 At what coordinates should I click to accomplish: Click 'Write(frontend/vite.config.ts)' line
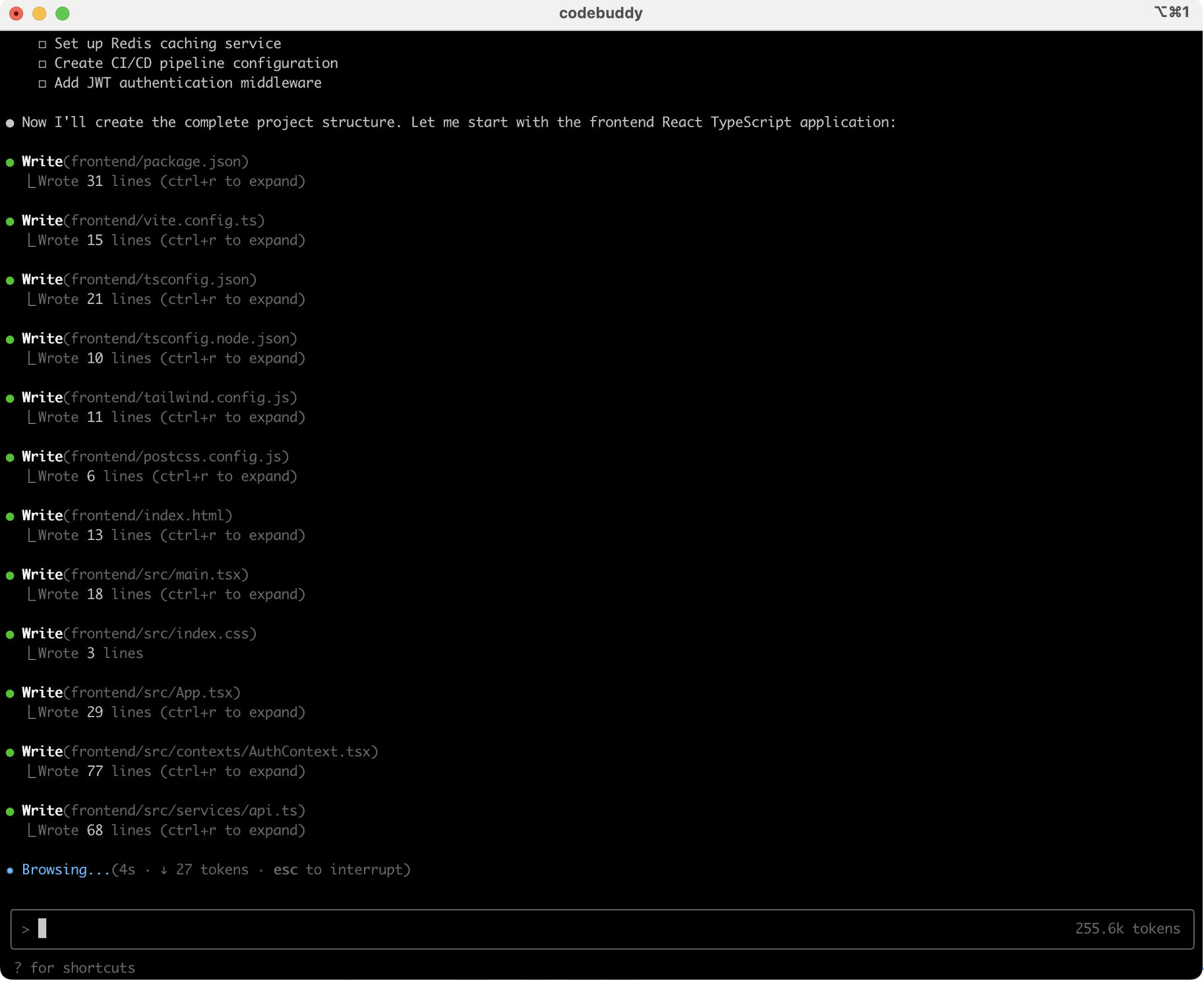(143, 221)
